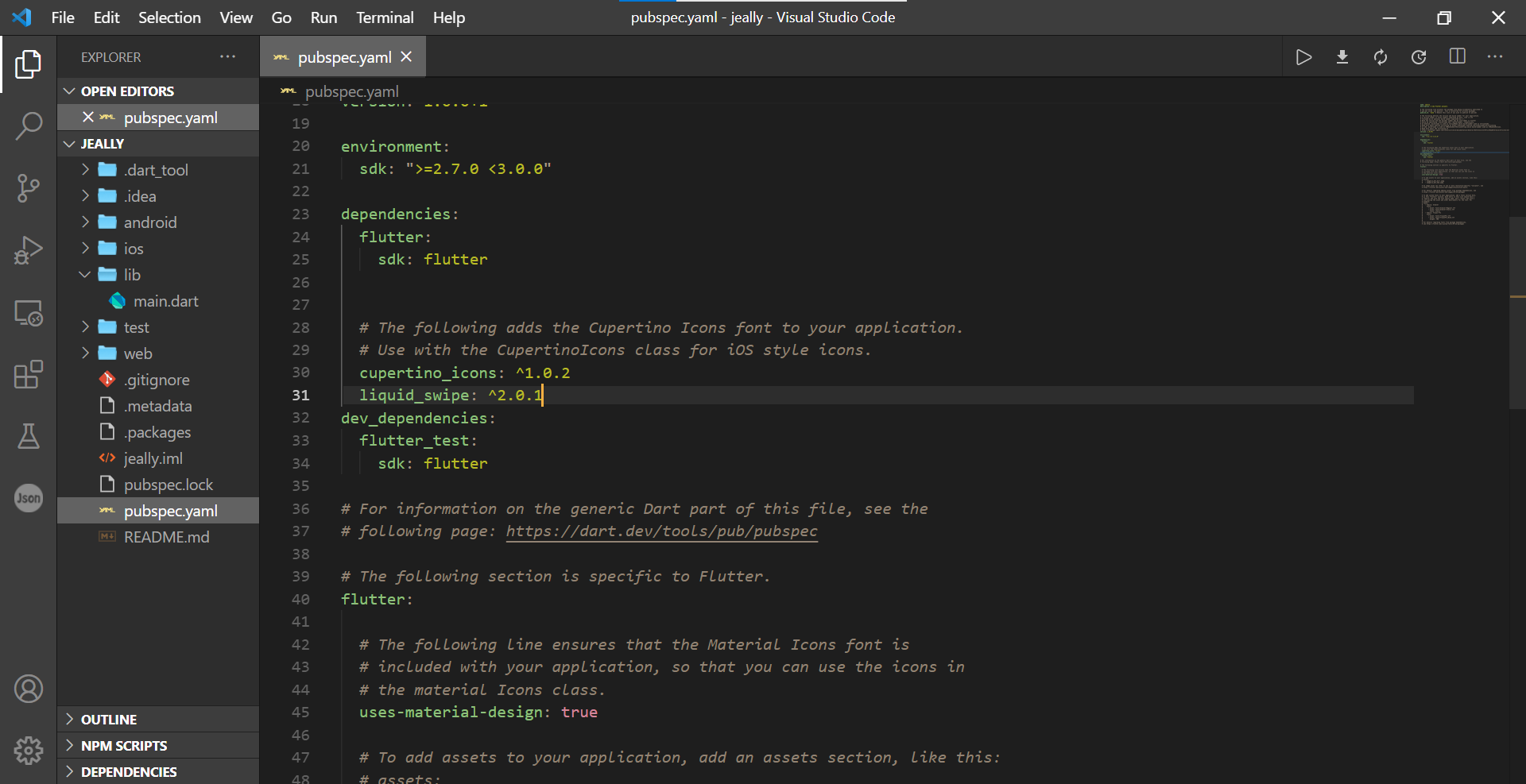Open main.dart in the lib folder
This screenshot has height=784, width=1526.
click(x=158, y=300)
